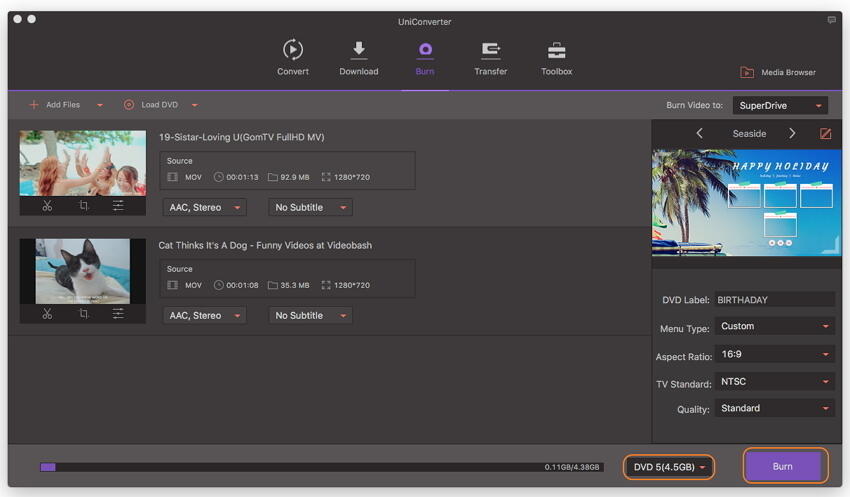Screen dimensions: 850x497
Task: Click the scissors trim icon under first video
Action: point(47,205)
